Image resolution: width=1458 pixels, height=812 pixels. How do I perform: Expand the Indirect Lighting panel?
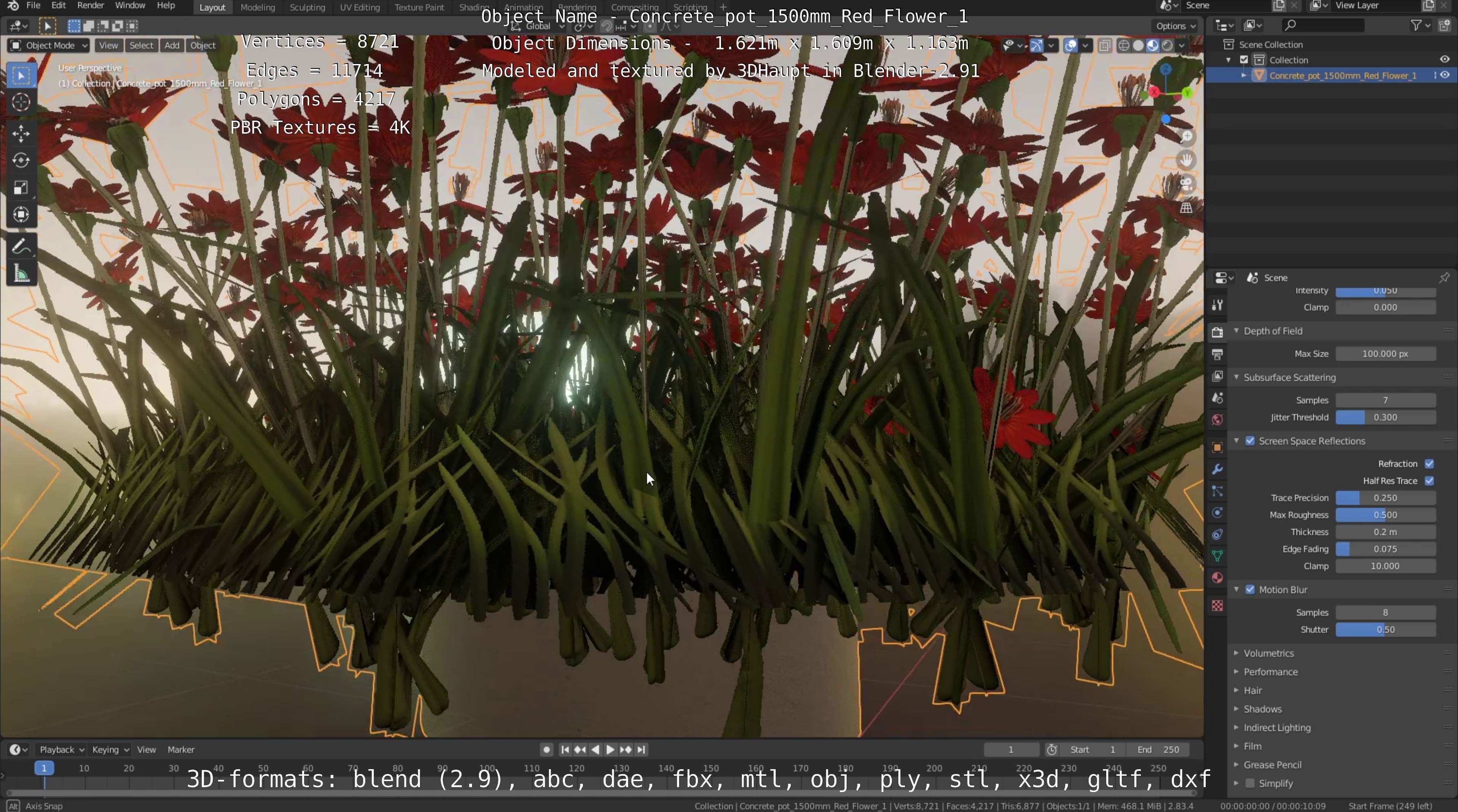pyautogui.click(x=1277, y=728)
